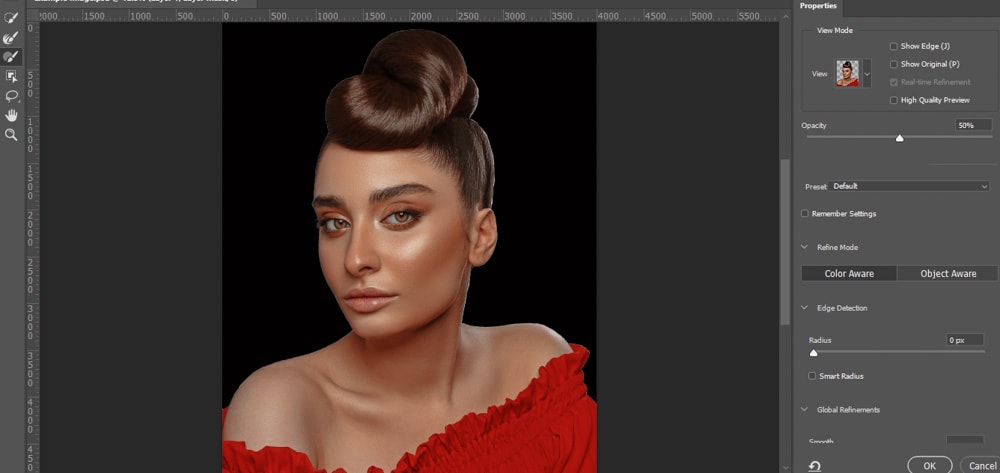1000x473 pixels.
Task: Select the Zoom tool
Action: point(11,135)
